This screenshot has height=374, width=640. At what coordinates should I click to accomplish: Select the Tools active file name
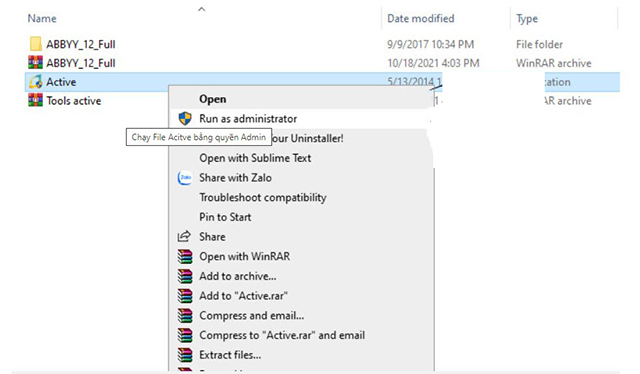pyautogui.click(x=74, y=100)
